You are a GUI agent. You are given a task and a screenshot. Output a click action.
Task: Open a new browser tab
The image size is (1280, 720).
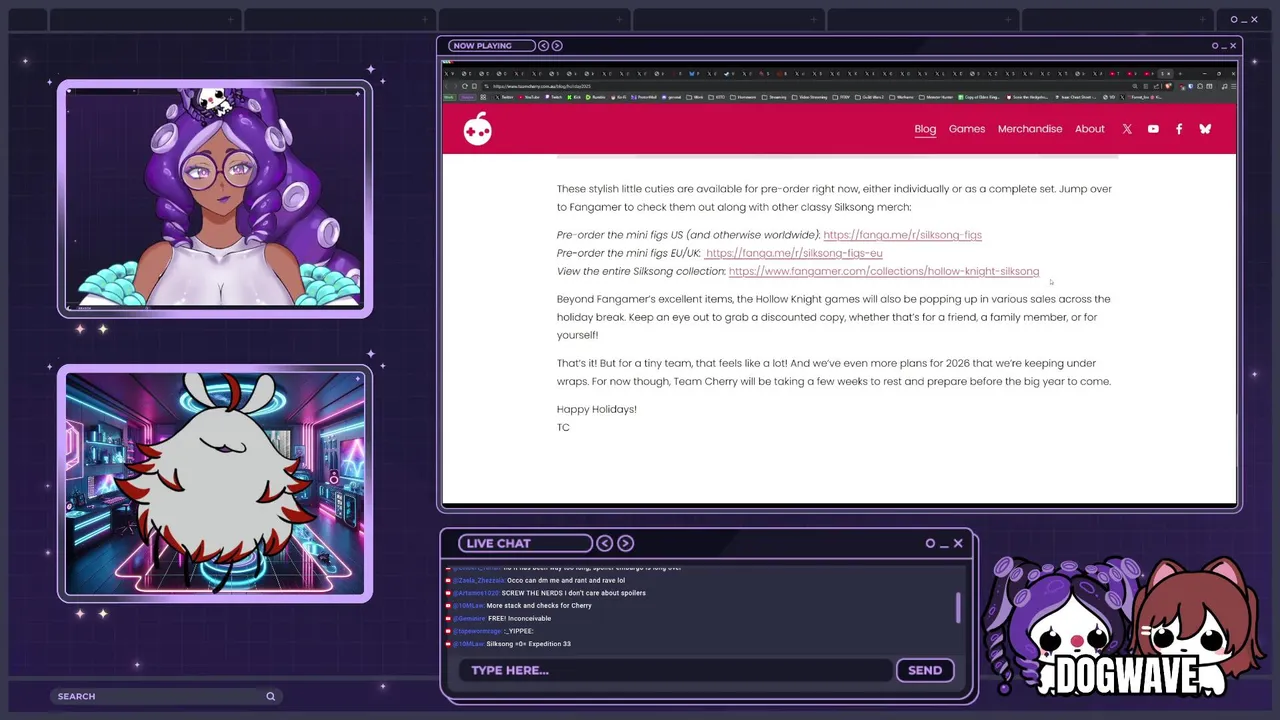click(1180, 73)
